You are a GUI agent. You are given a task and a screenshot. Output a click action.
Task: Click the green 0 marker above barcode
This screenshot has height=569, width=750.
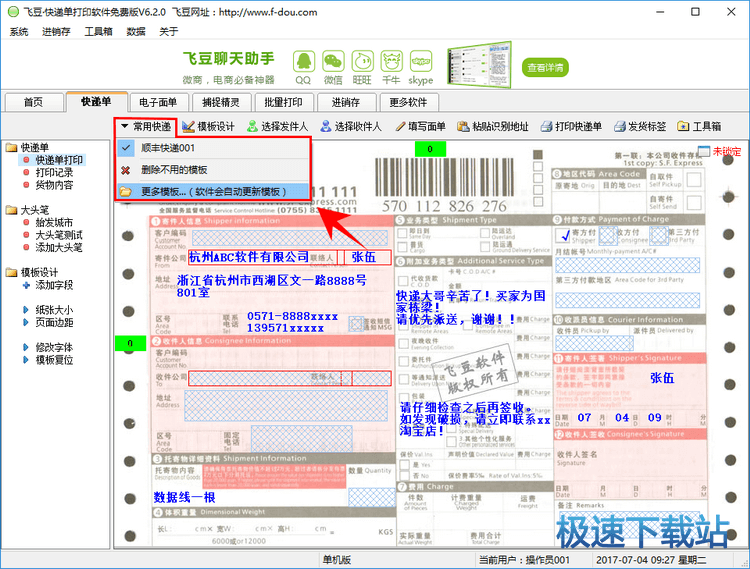coord(430,149)
